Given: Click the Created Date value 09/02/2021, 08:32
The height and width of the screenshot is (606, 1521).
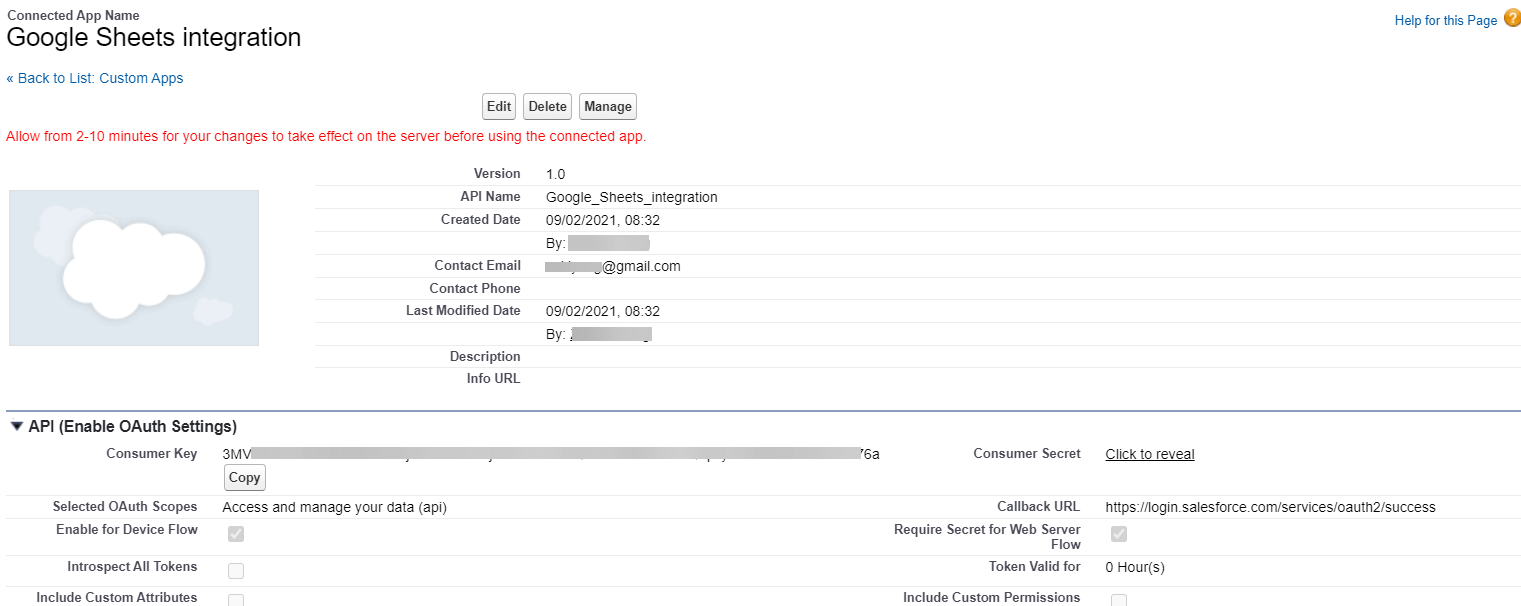Looking at the screenshot, I should coord(602,220).
